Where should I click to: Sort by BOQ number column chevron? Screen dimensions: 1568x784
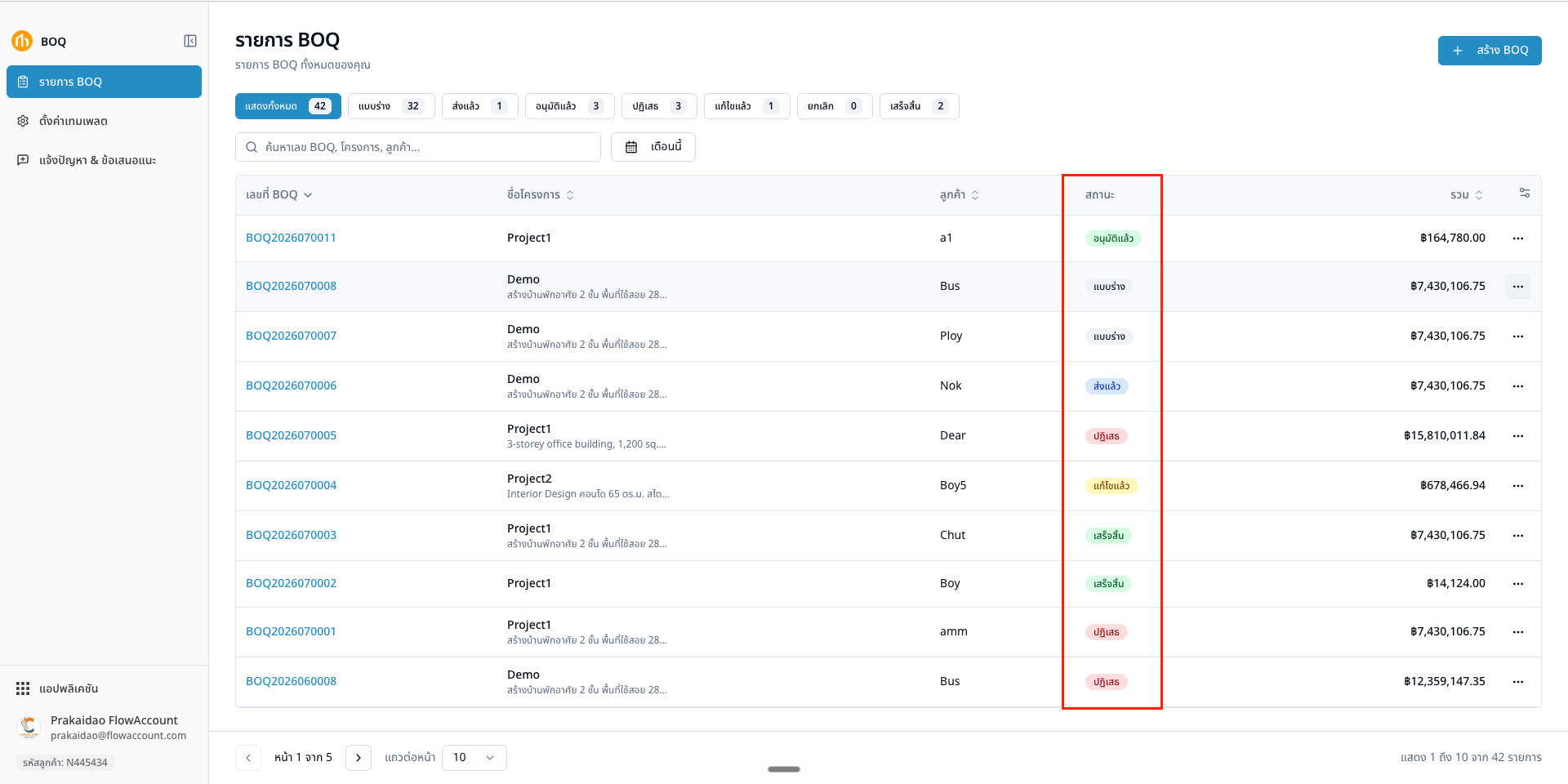(x=308, y=195)
